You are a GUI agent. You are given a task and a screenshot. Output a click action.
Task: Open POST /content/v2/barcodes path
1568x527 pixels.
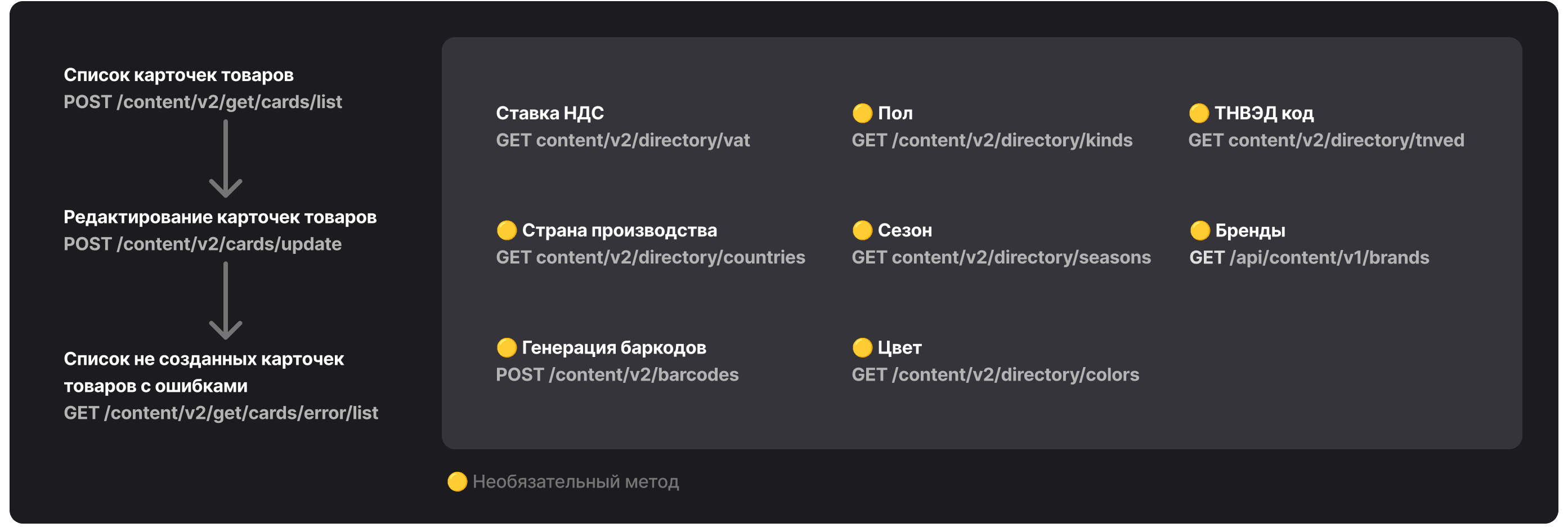click(x=617, y=374)
